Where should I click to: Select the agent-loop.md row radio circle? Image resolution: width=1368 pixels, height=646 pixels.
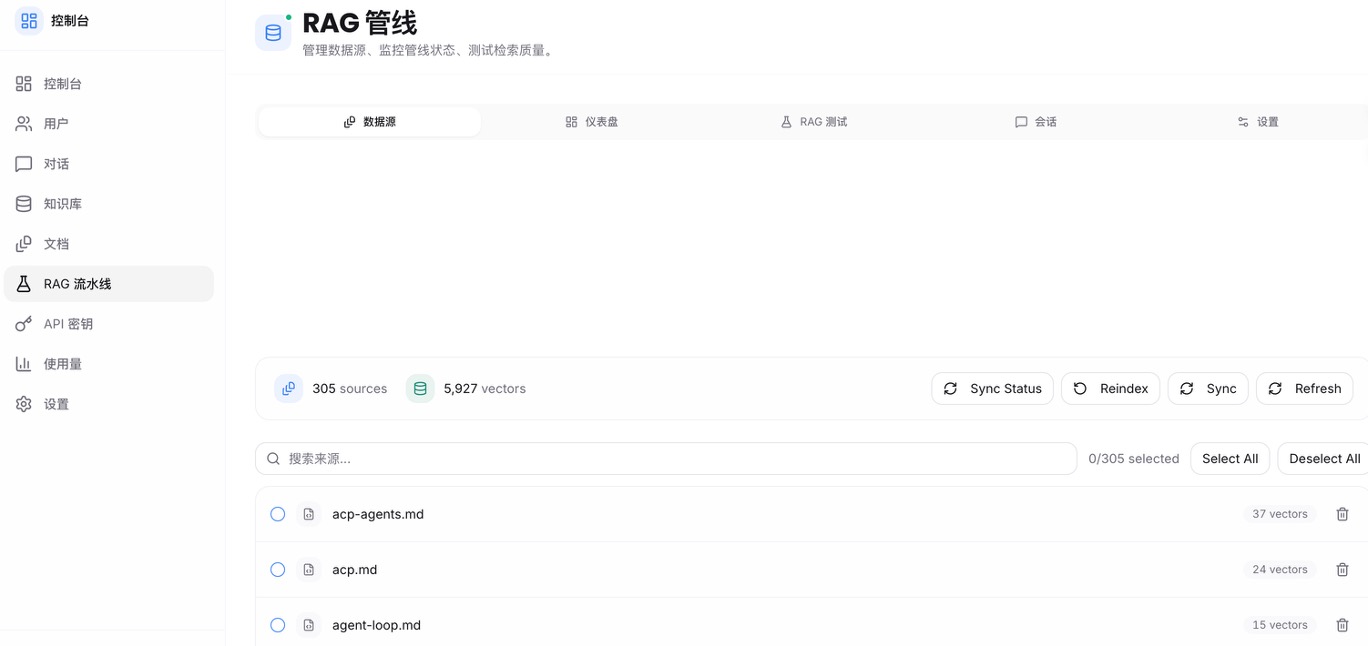tap(278, 625)
